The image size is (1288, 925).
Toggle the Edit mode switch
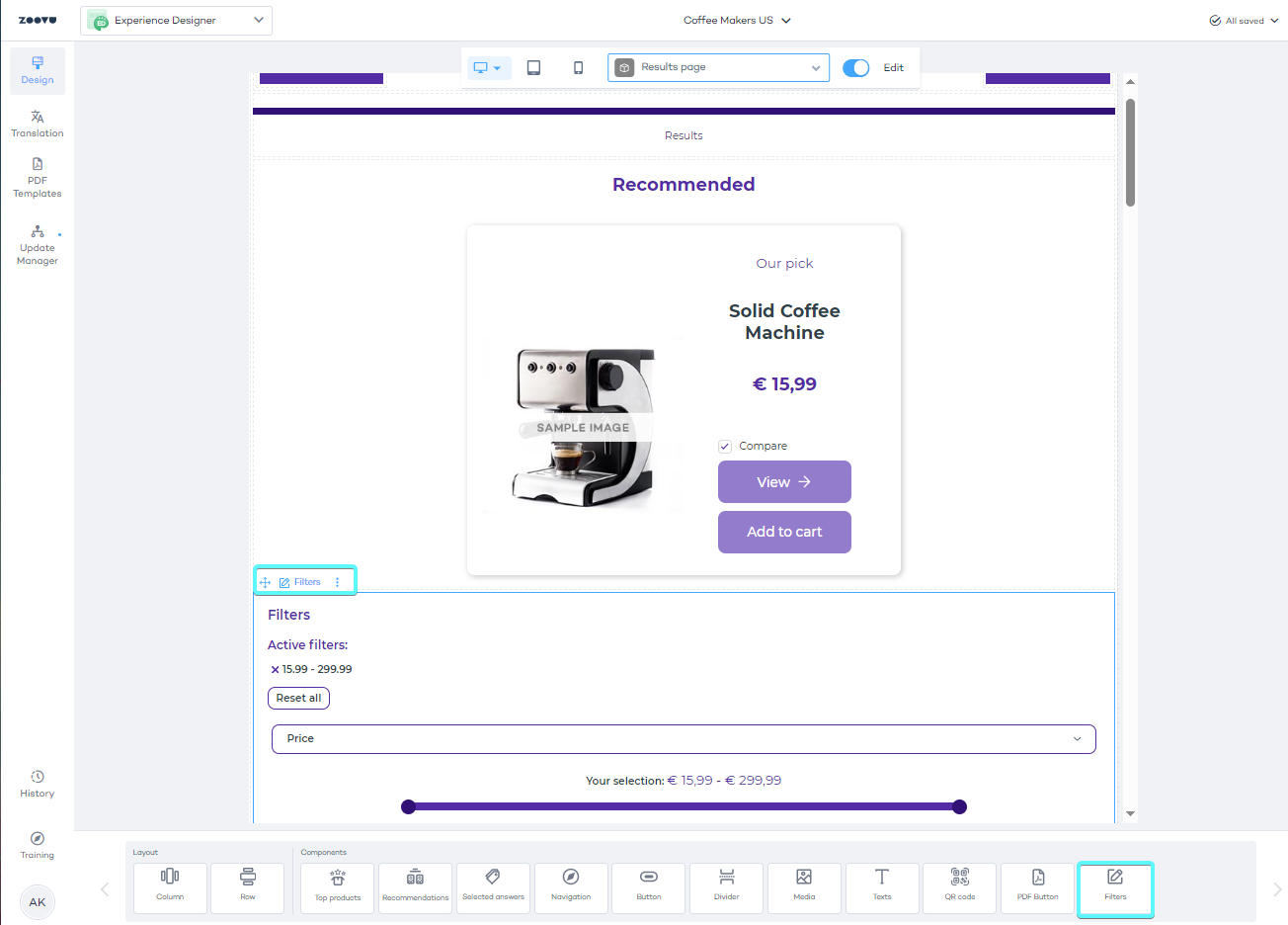tap(855, 67)
